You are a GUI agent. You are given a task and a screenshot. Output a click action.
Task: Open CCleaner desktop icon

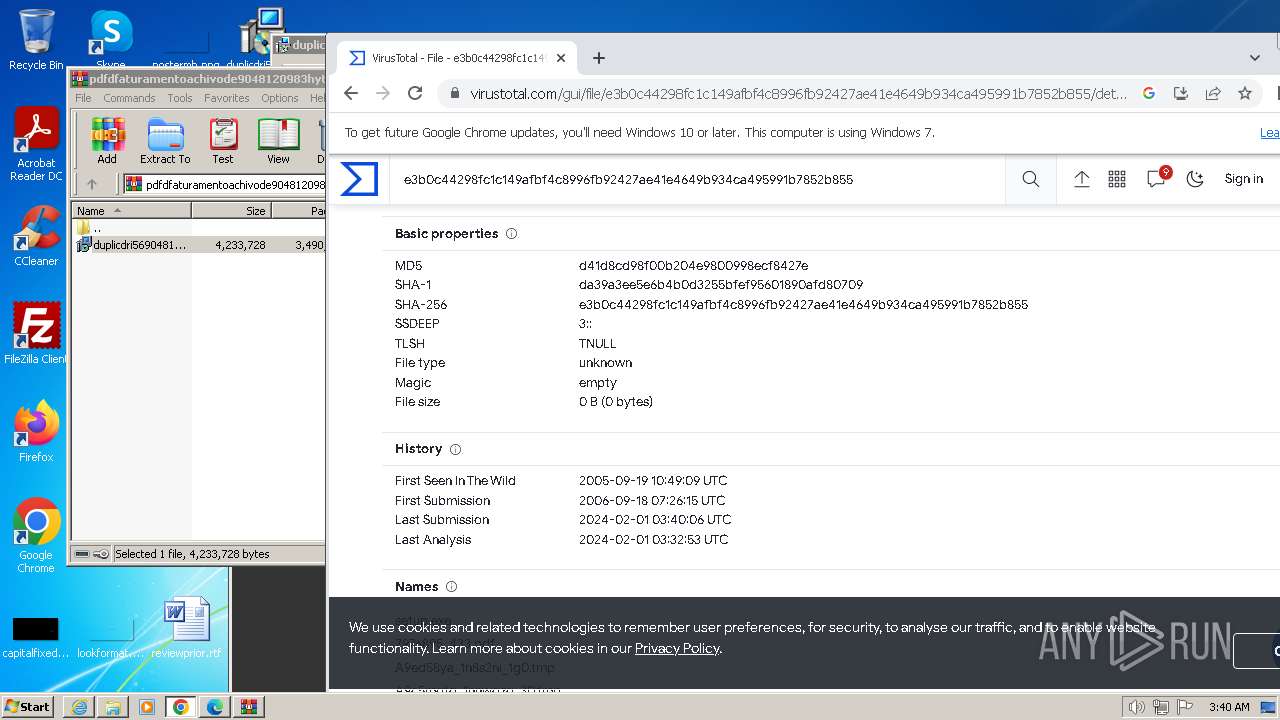pyautogui.click(x=36, y=237)
